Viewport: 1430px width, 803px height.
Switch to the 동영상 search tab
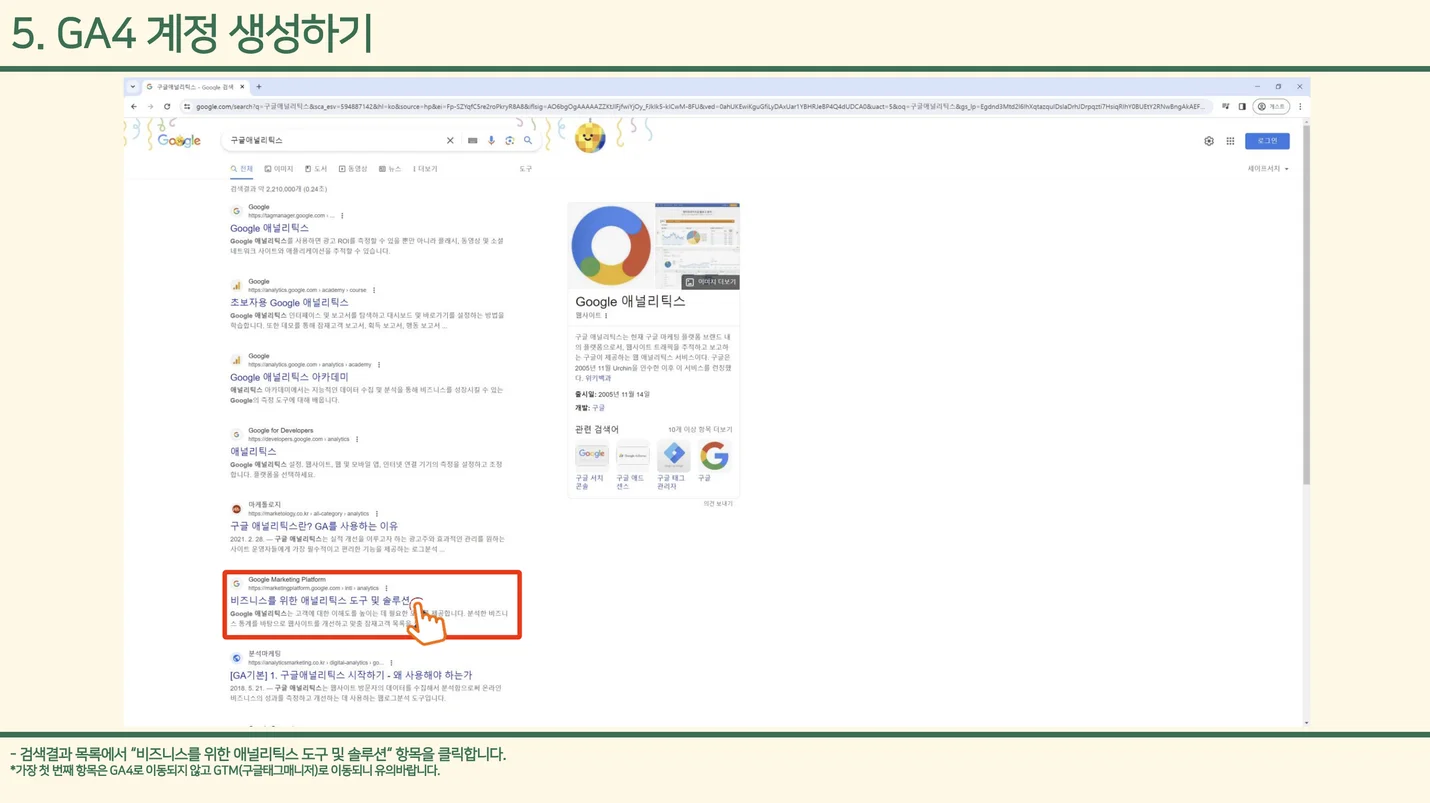pyautogui.click(x=353, y=169)
